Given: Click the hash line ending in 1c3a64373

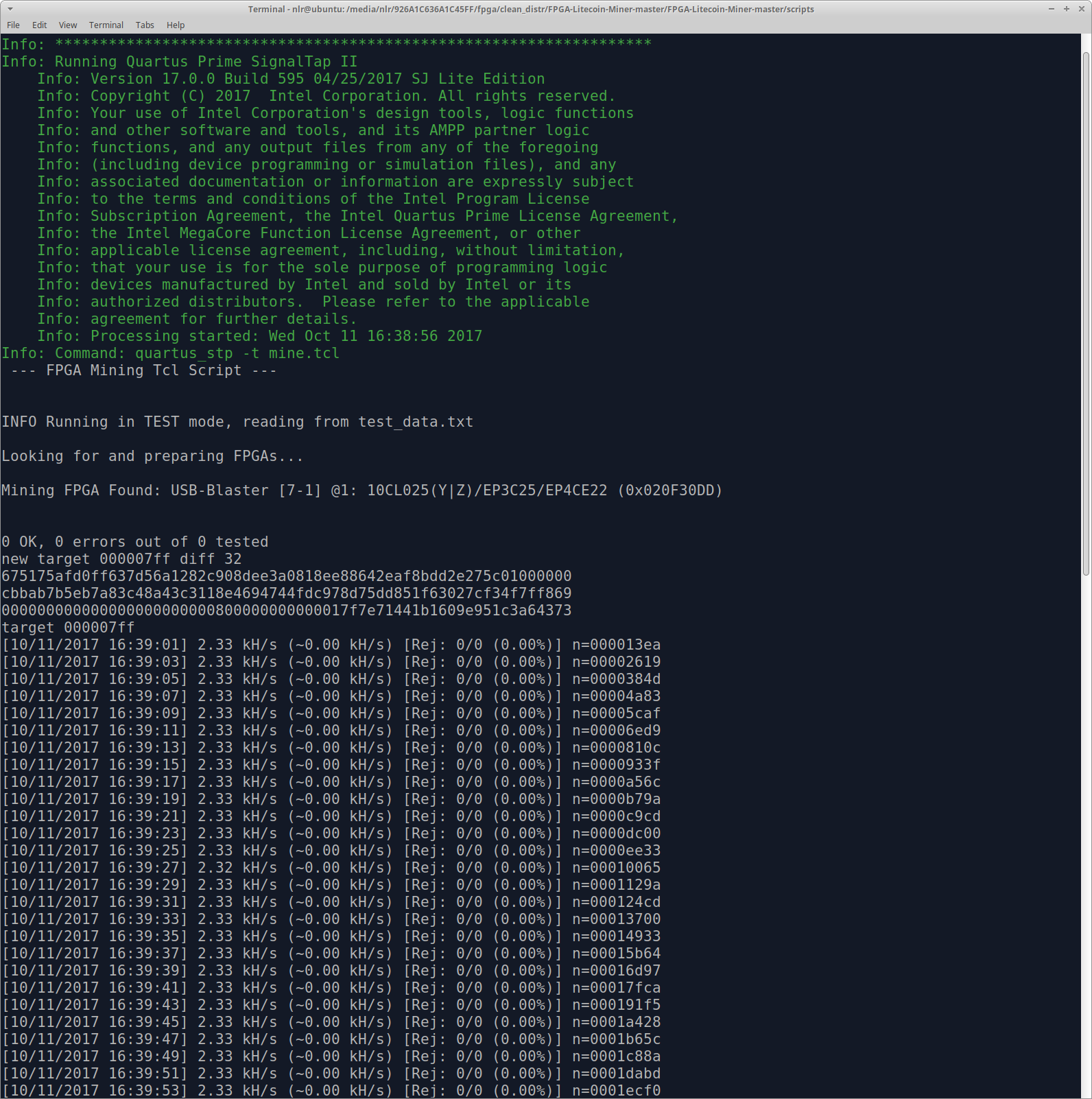Looking at the screenshot, I should [287, 611].
